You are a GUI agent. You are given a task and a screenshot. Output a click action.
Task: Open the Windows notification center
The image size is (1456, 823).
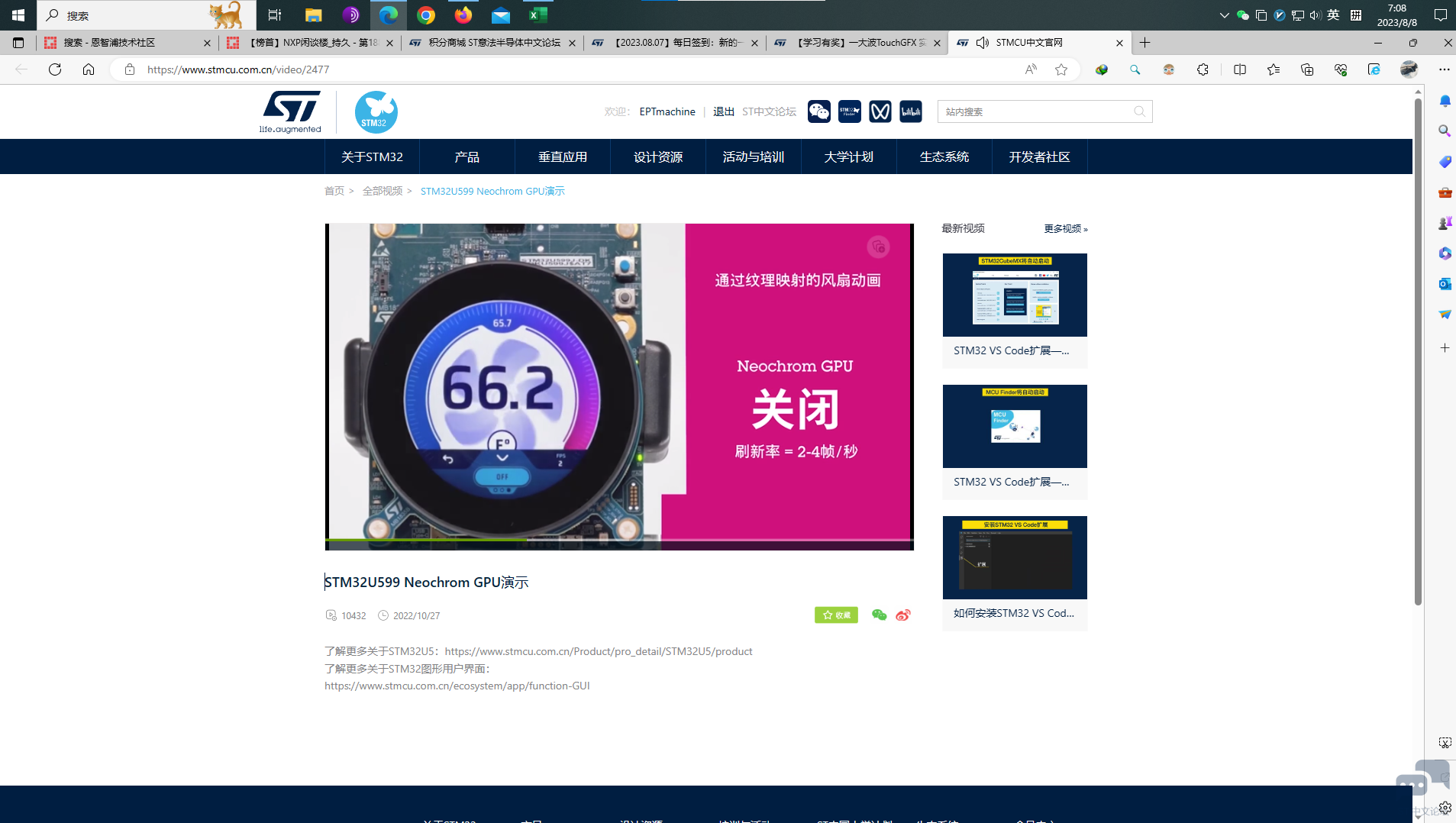coord(1440,15)
